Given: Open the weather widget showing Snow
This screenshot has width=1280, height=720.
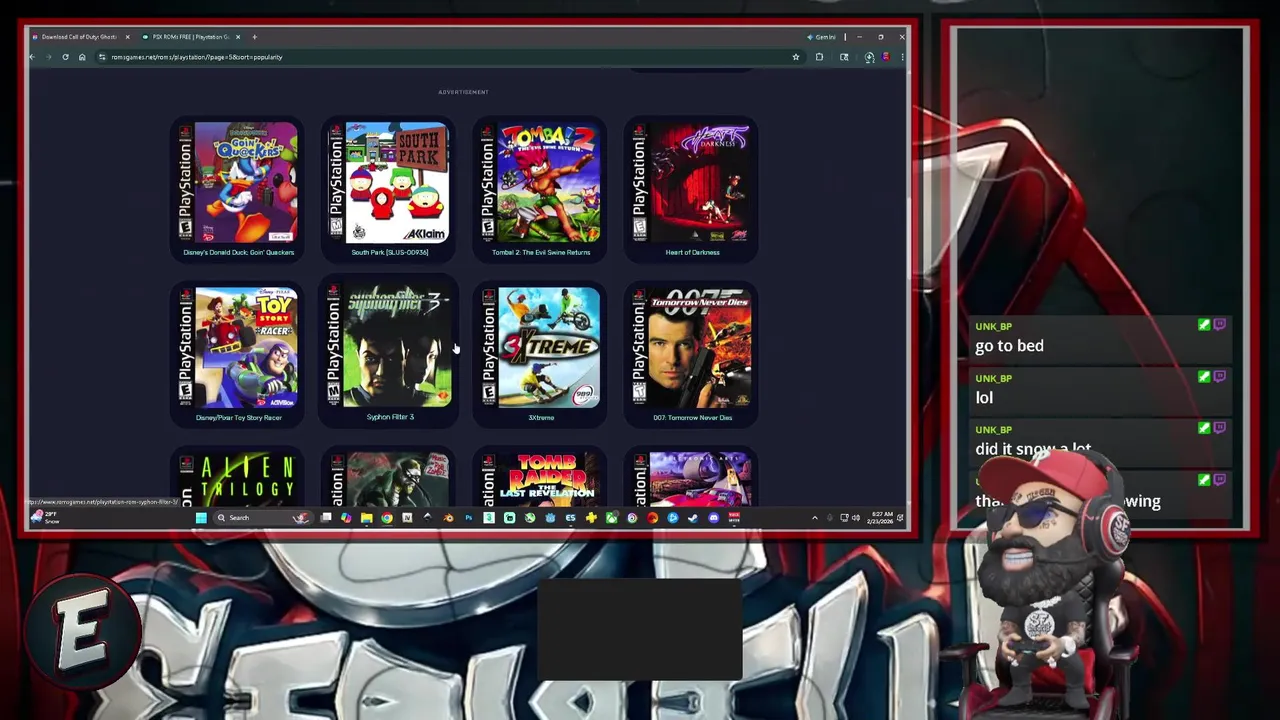Looking at the screenshot, I should pos(45,517).
